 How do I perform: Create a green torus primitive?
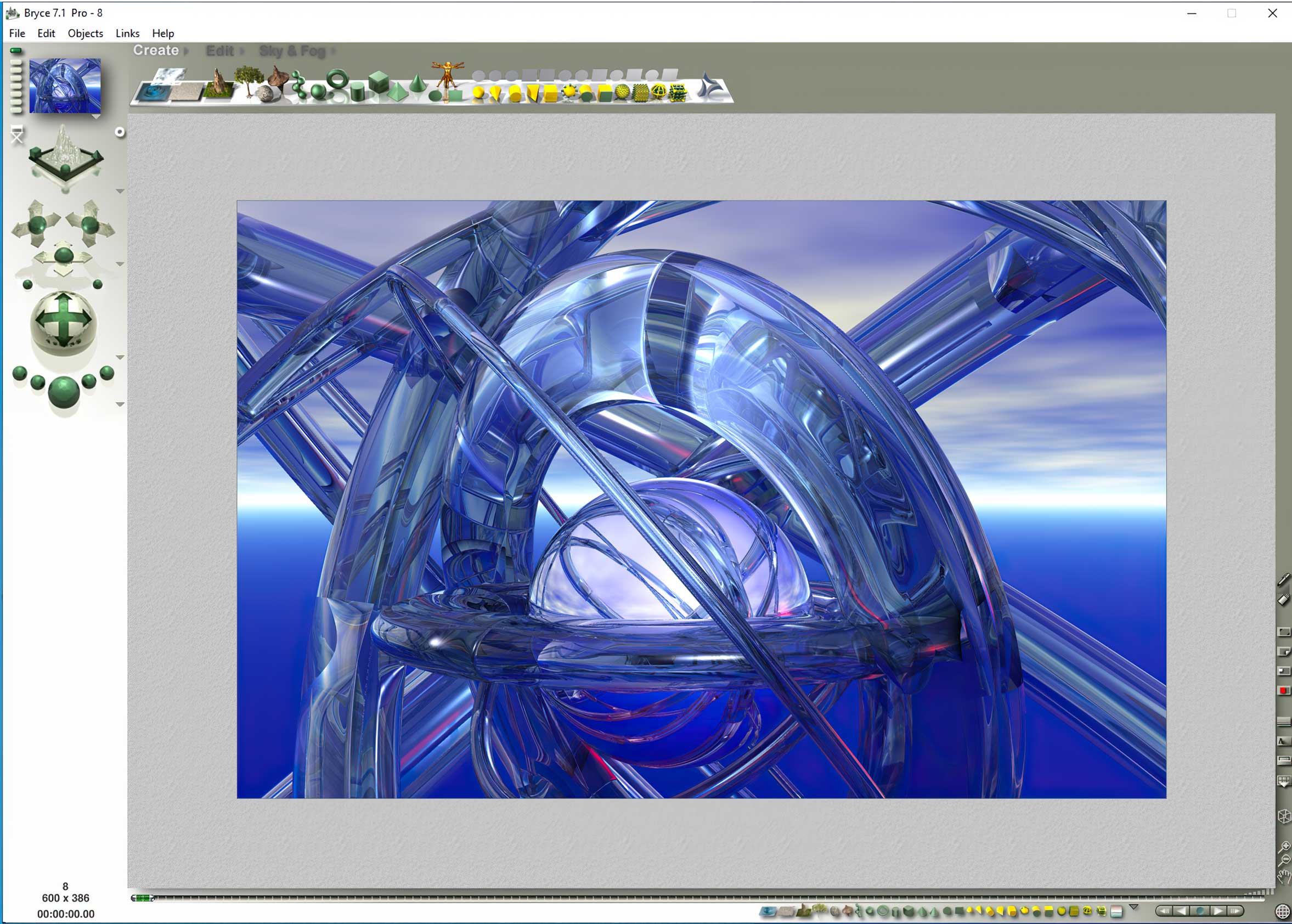pyautogui.click(x=337, y=78)
